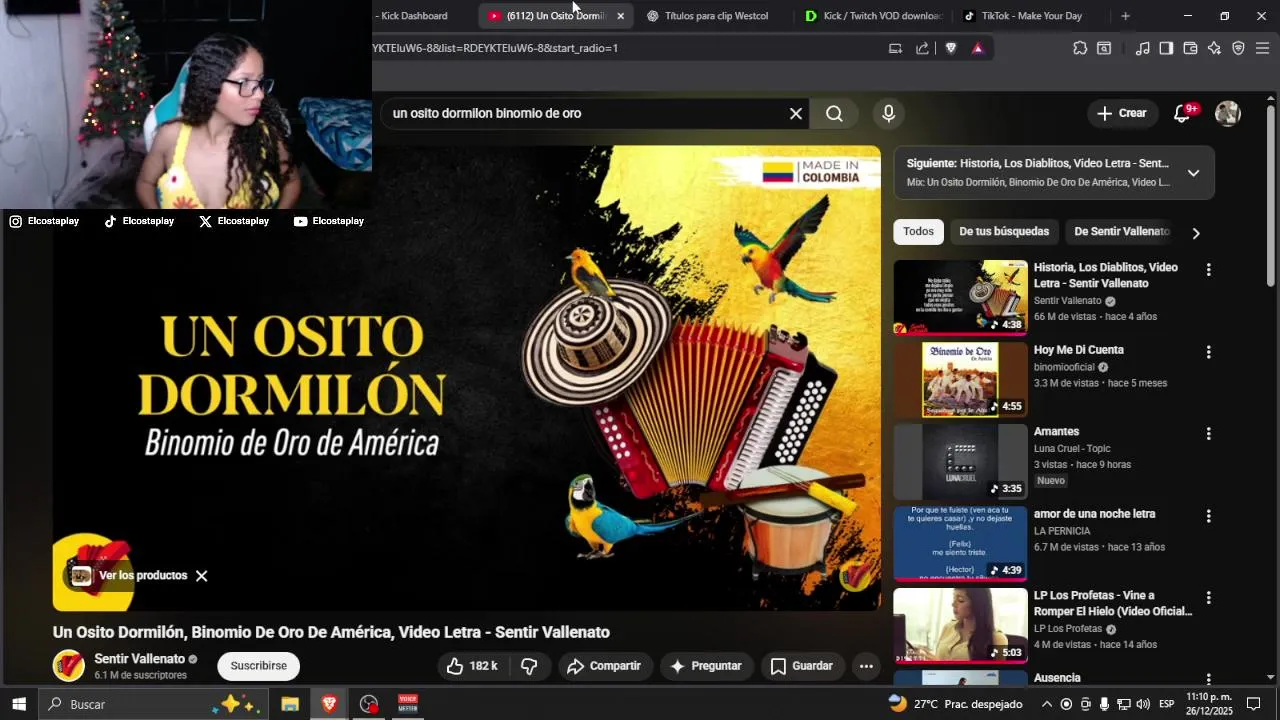Click the YouTube search magnifier button

point(834,113)
